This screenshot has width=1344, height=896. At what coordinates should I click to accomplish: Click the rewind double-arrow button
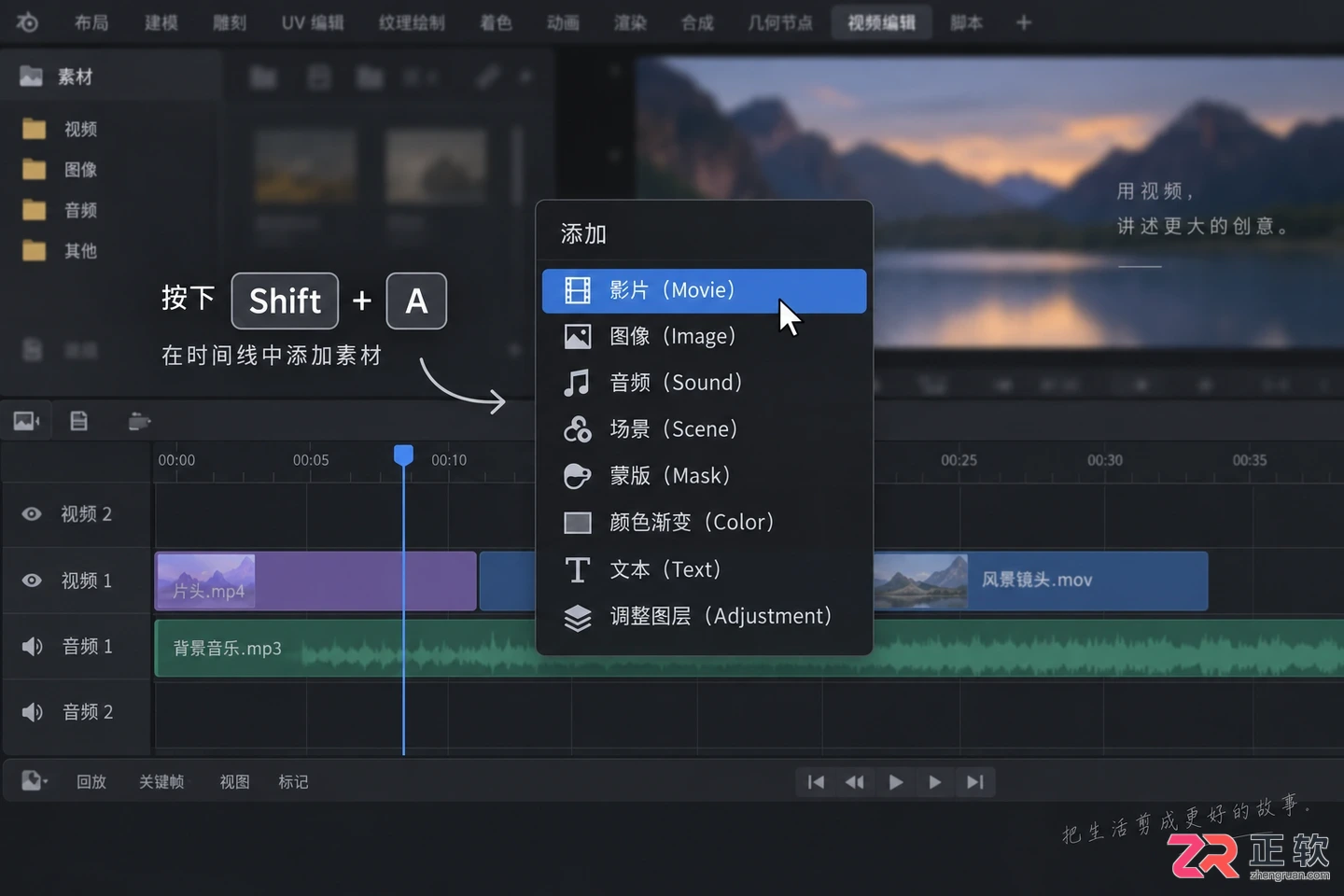click(x=855, y=782)
